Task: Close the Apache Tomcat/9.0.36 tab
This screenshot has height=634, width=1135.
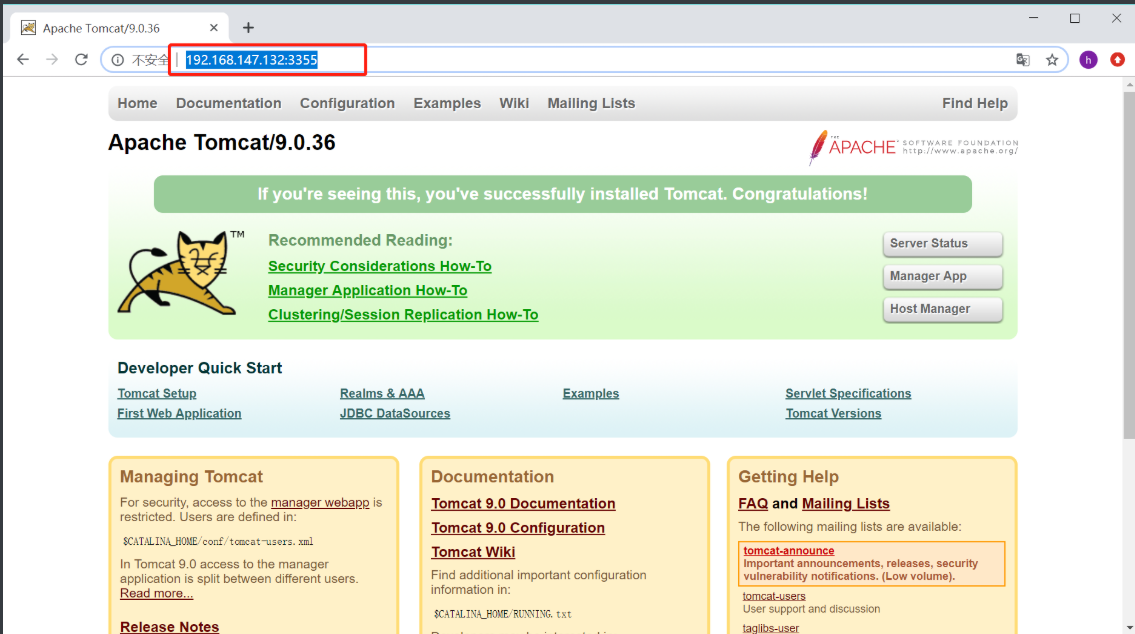Action: tap(214, 28)
